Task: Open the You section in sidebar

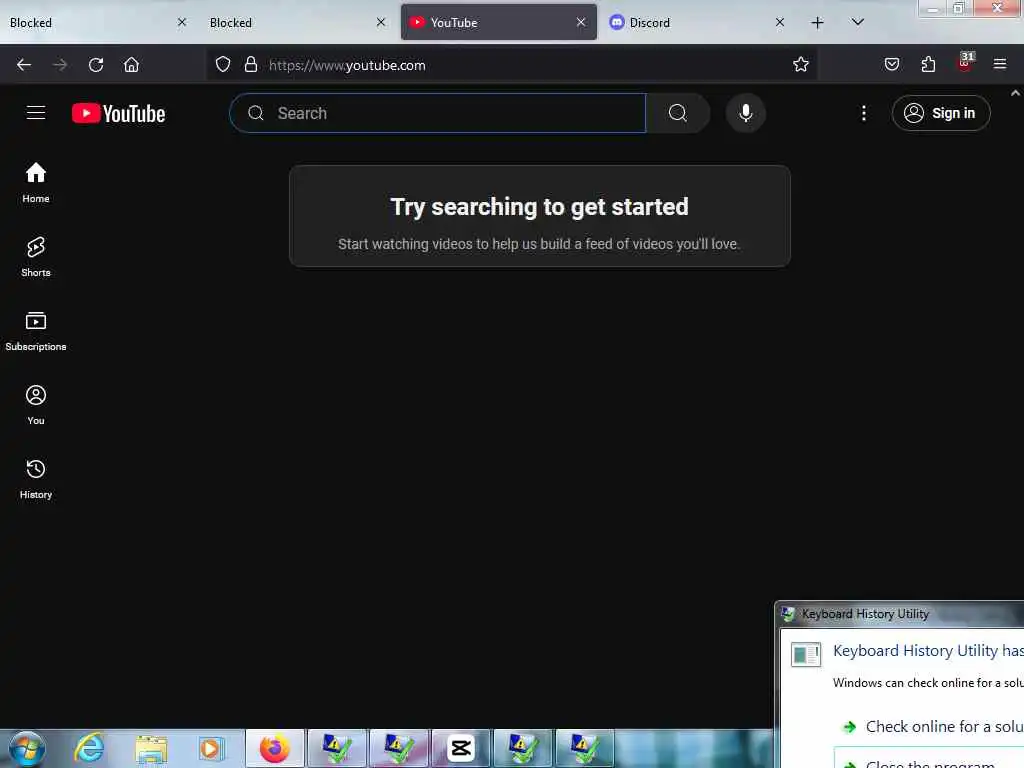Action: (36, 405)
